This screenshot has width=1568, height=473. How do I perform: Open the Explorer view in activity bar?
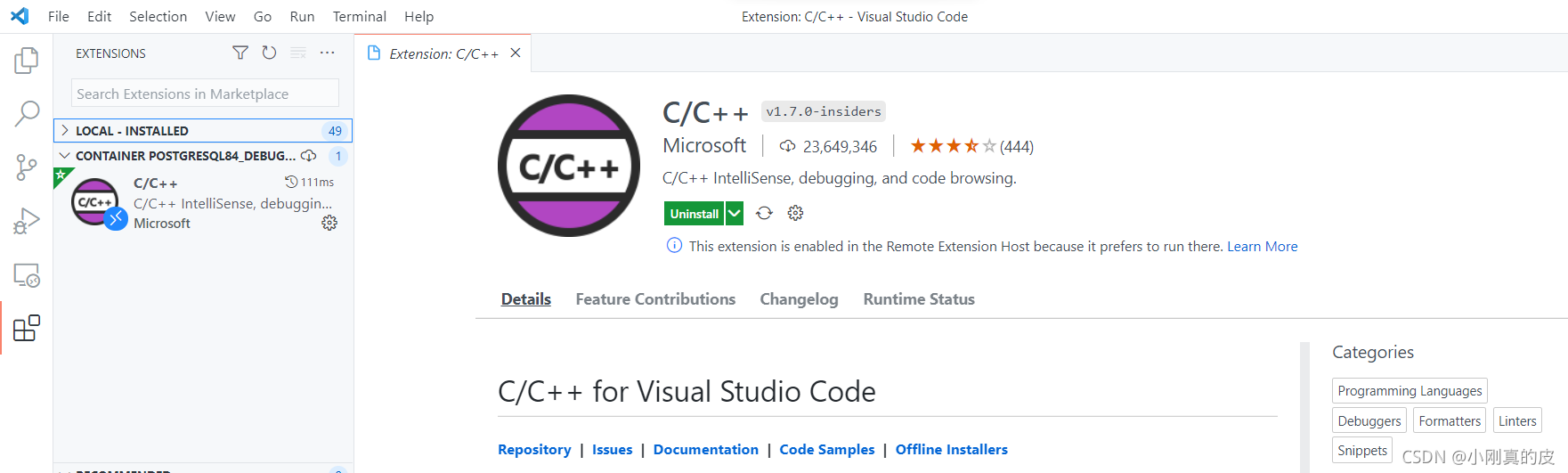[27, 61]
